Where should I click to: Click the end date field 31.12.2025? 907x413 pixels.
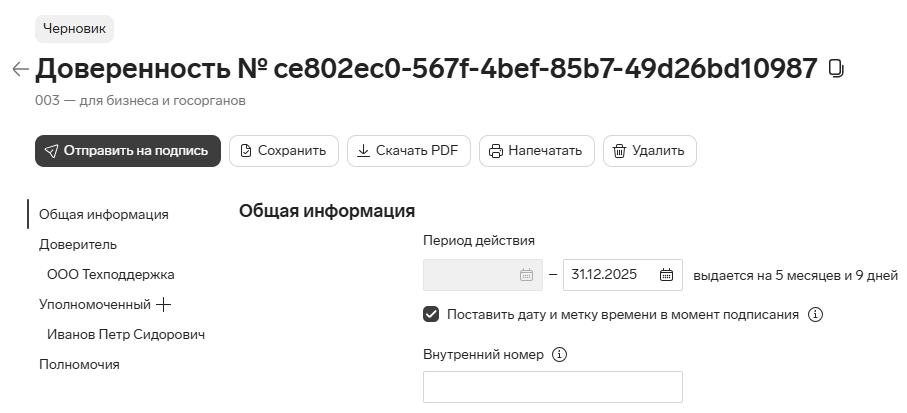pyautogui.click(x=622, y=275)
